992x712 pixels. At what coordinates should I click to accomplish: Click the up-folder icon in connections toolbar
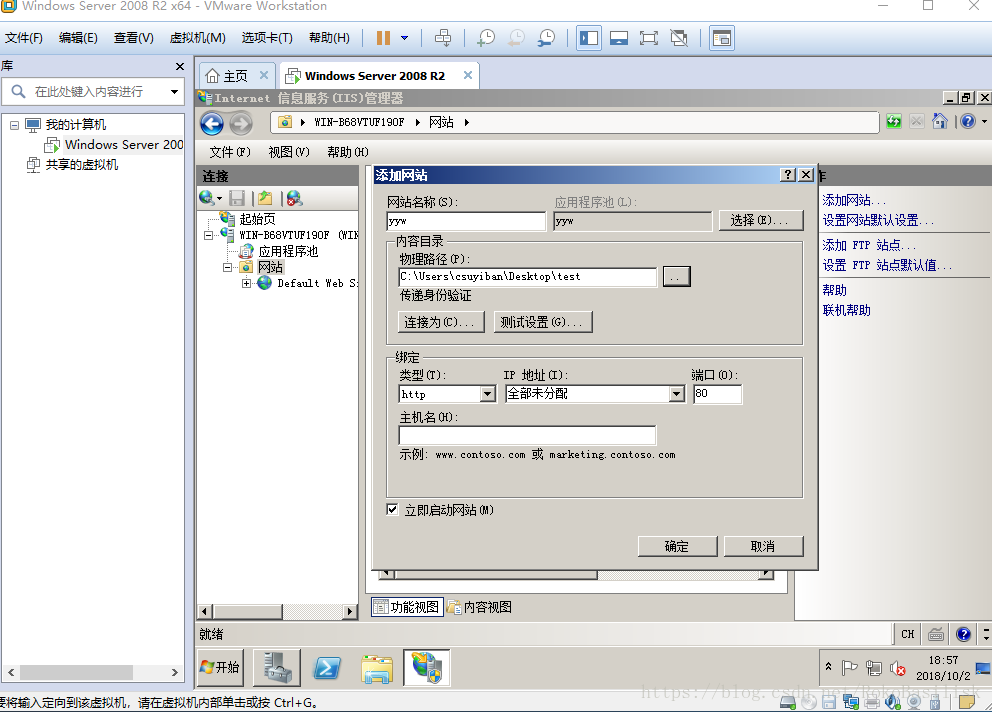(x=265, y=199)
